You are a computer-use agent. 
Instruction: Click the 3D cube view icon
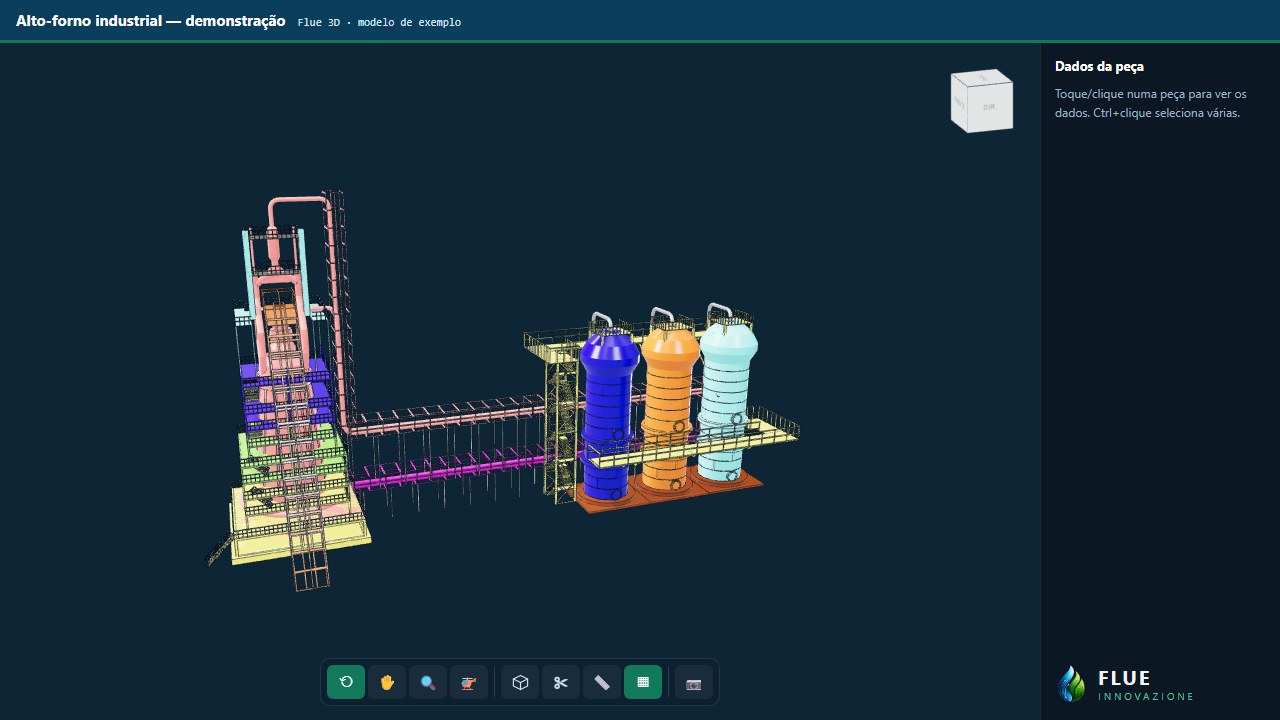coord(520,682)
